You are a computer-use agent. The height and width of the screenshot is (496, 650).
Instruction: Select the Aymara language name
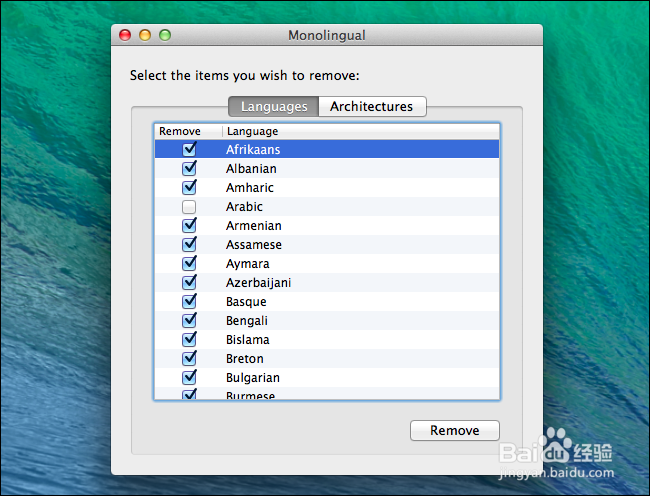247,264
